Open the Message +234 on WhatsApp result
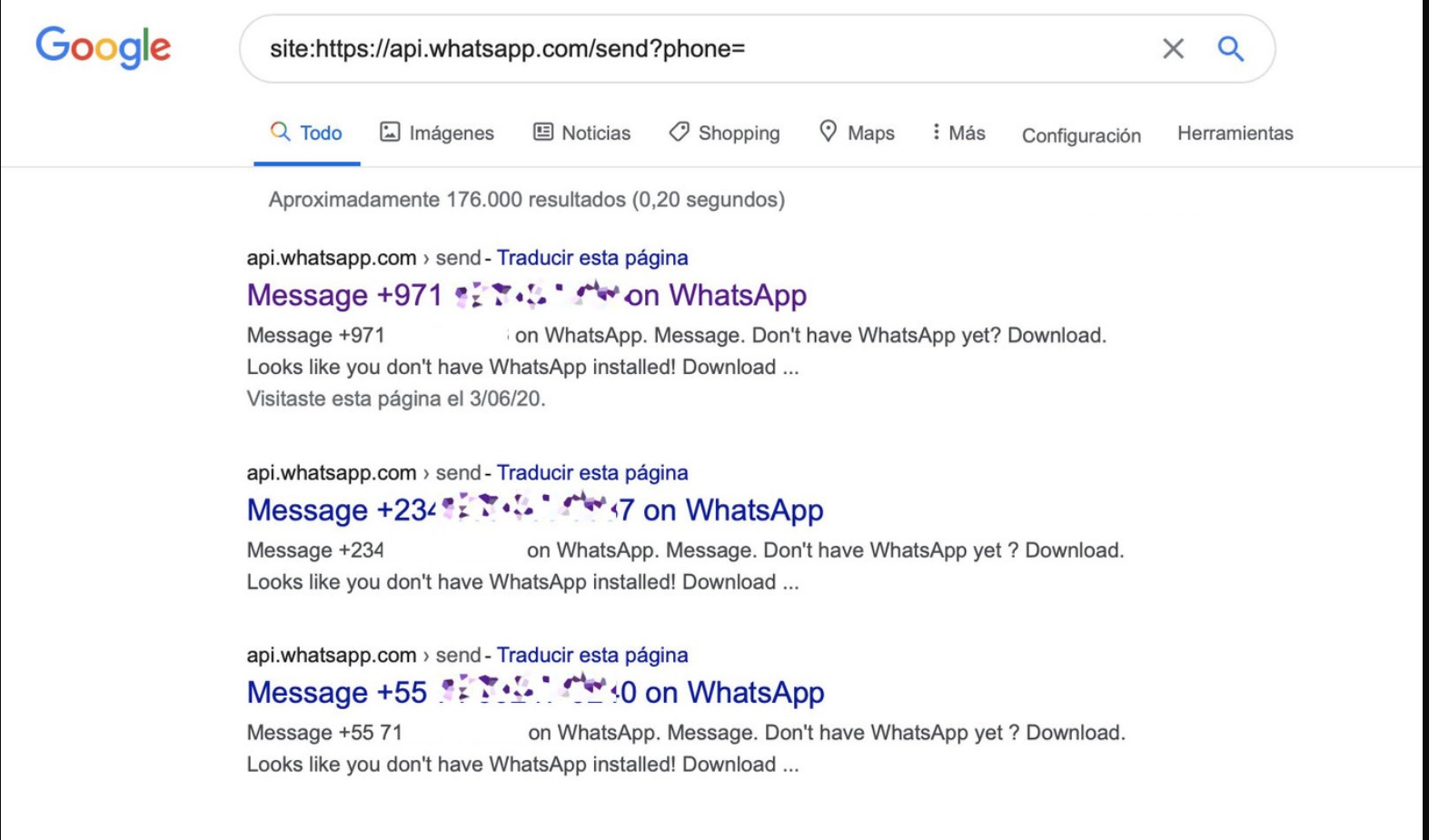1429x840 pixels. 535,510
